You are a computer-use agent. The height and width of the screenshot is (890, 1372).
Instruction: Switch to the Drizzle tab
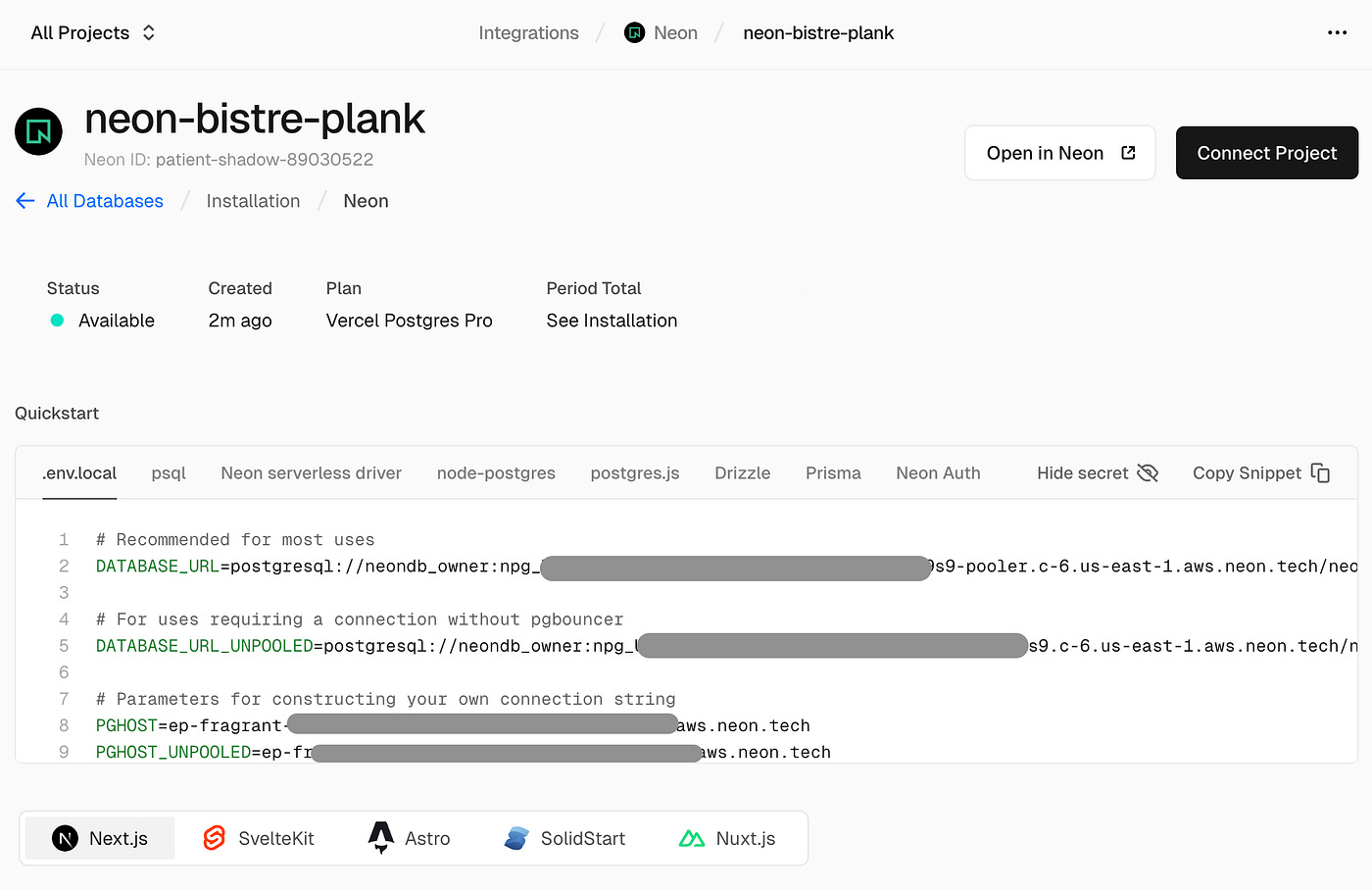[742, 472]
